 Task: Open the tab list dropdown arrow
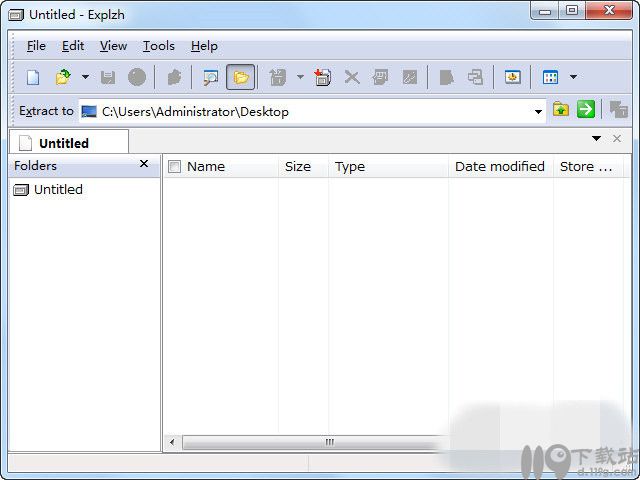coord(596,138)
